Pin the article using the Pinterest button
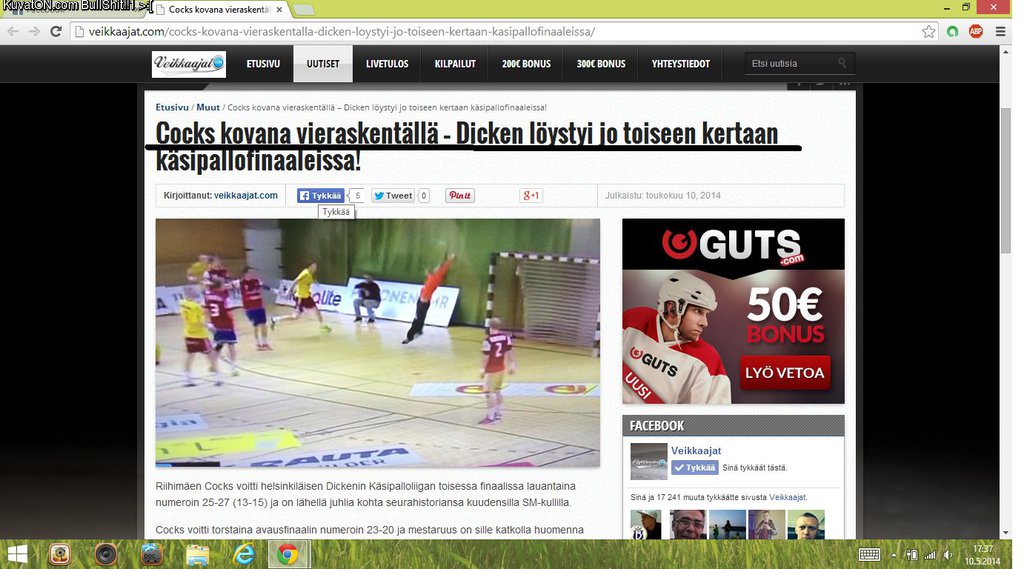This screenshot has width=1024, height=569. [x=460, y=196]
